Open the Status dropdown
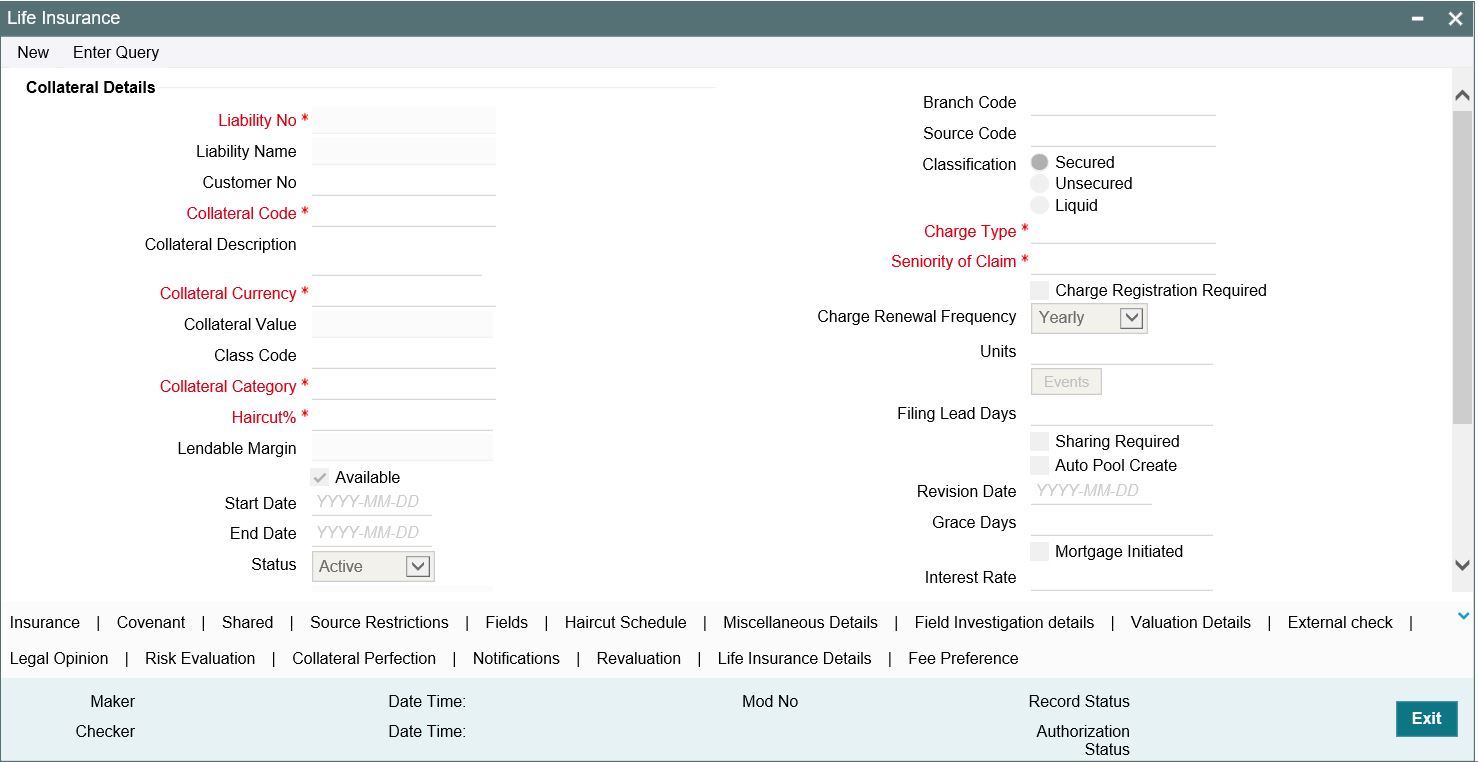This screenshot has width=1478, height=762. [373, 566]
